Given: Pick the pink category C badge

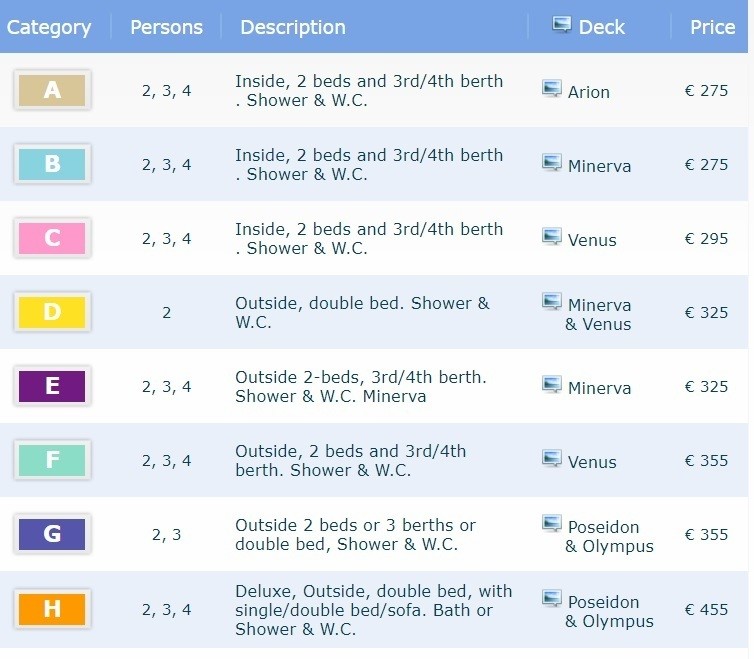Looking at the screenshot, I should point(52,239).
